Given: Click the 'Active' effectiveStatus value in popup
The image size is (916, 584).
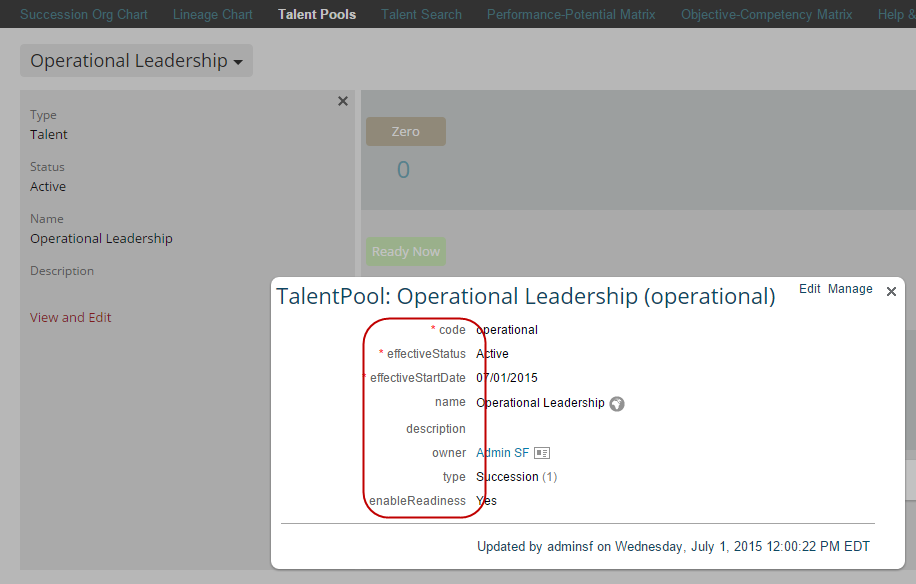Looking at the screenshot, I should pos(492,354).
